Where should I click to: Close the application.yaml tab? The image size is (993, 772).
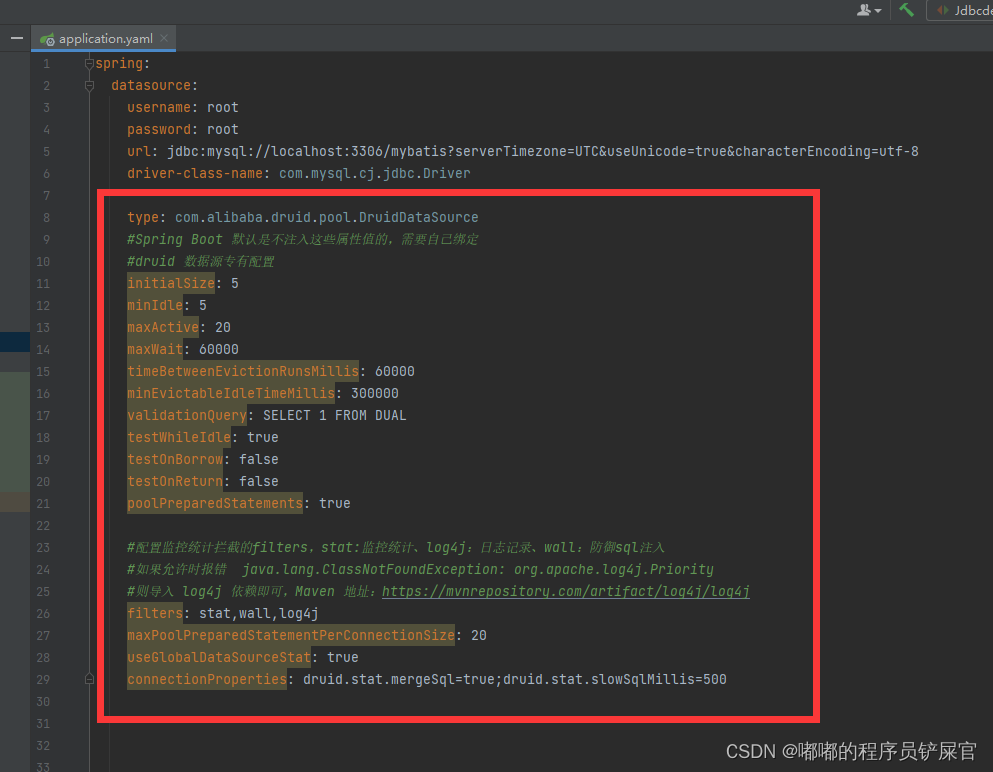[164, 39]
